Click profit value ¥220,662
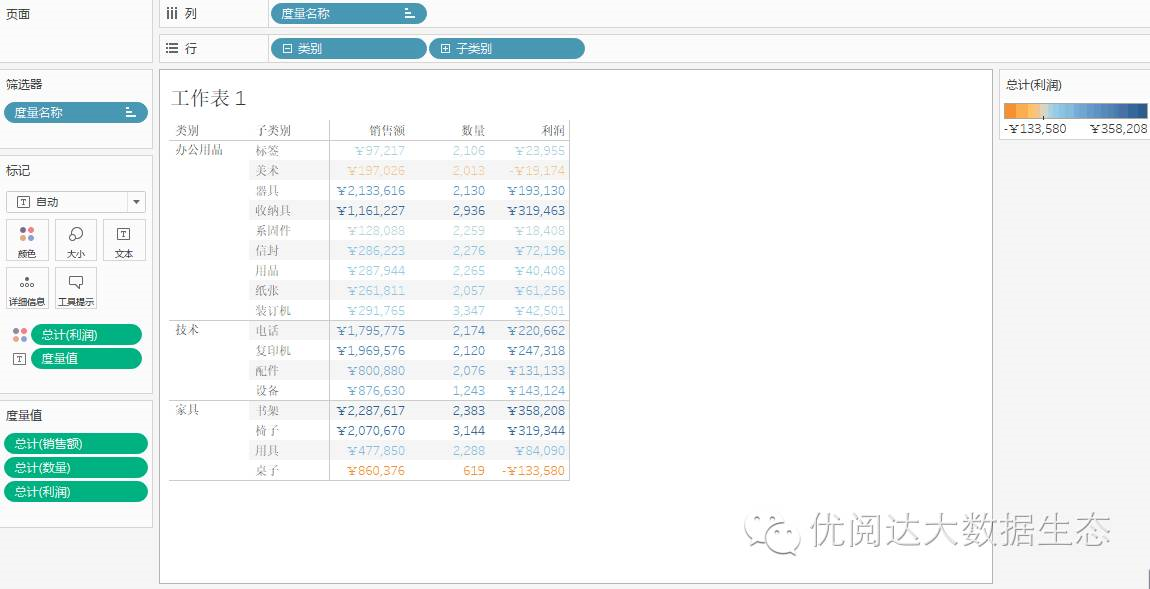The width and height of the screenshot is (1150, 589). [536, 331]
